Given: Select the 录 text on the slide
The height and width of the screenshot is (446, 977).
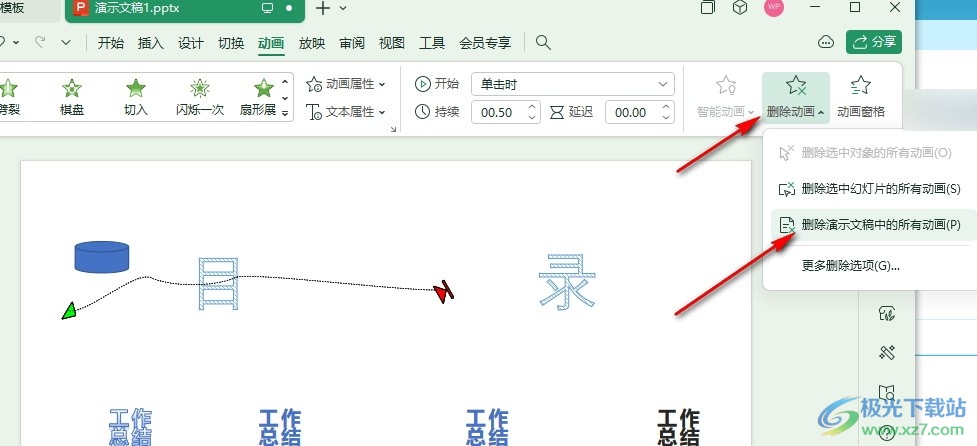Looking at the screenshot, I should tap(568, 282).
